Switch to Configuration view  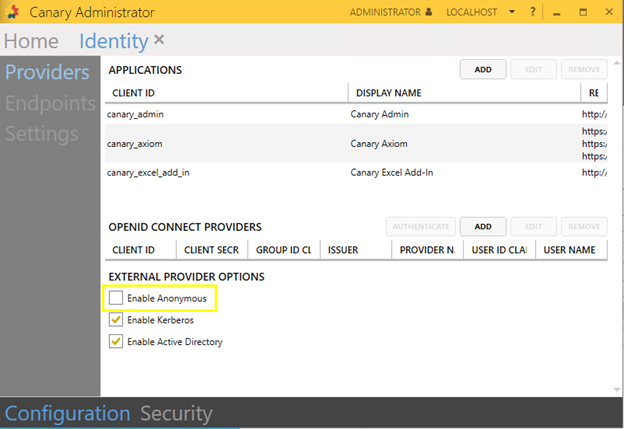67,413
